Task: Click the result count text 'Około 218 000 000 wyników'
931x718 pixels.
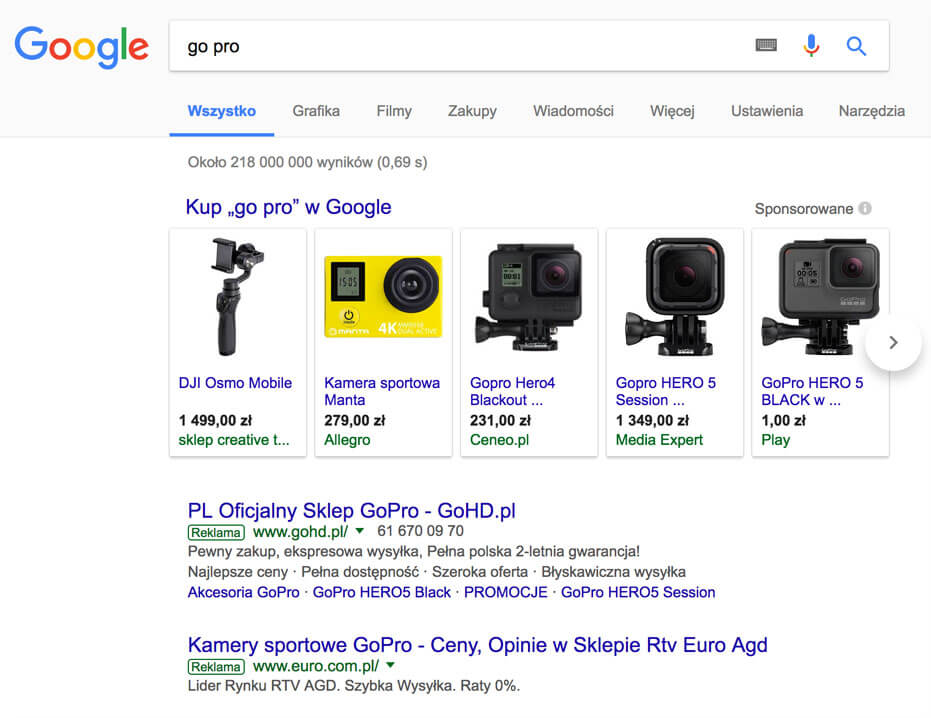Action: (x=280, y=162)
